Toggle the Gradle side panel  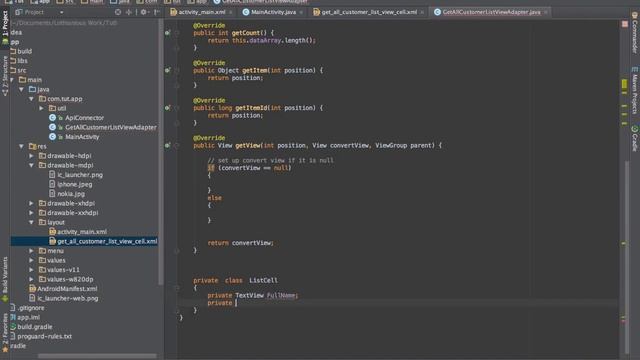coord(635,139)
